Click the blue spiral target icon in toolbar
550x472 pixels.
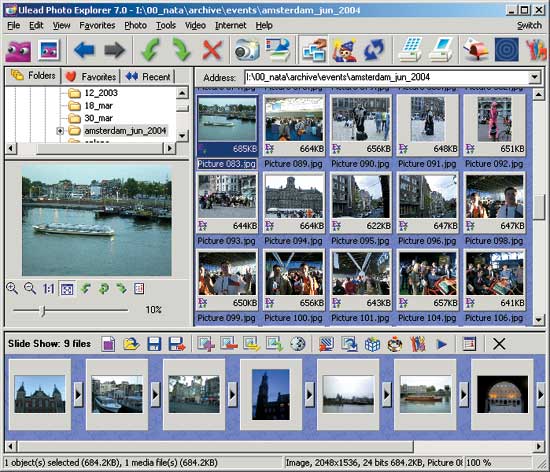tap(507, 50)
